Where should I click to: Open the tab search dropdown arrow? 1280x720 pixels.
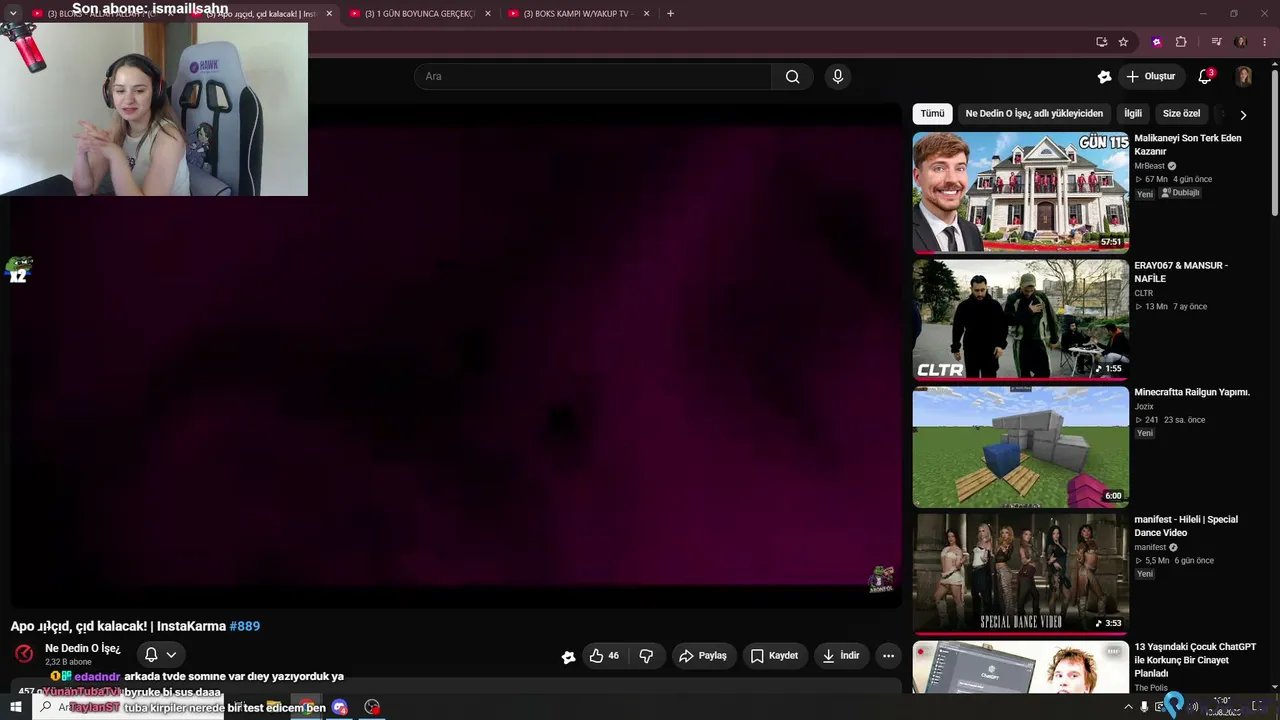14,14
